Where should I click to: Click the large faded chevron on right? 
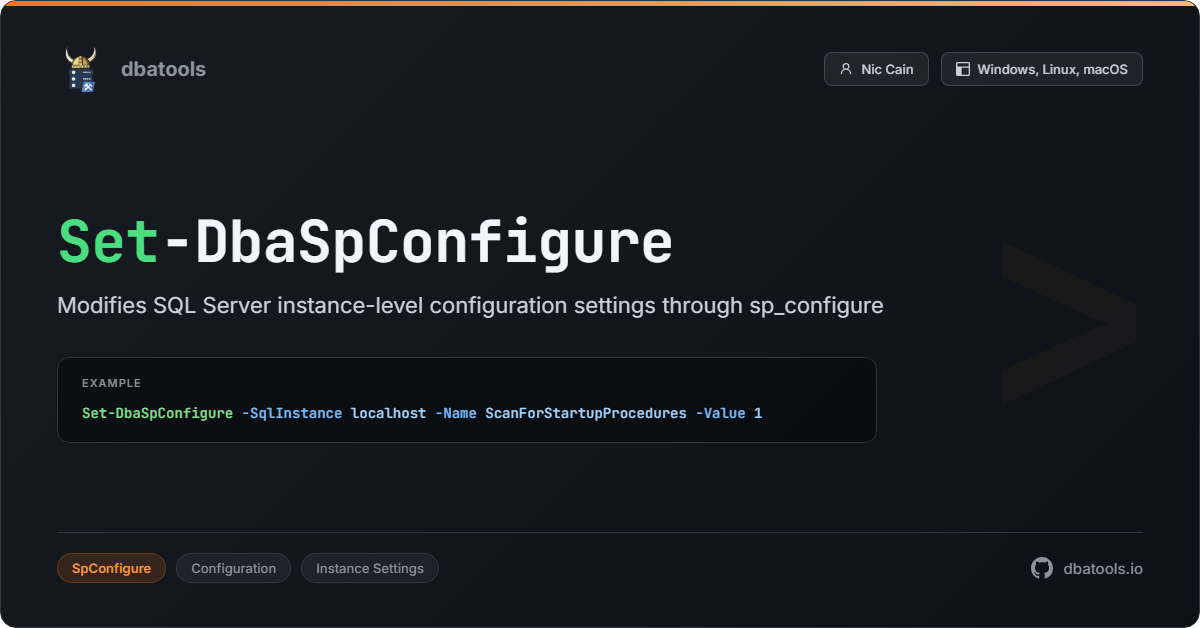pyautogui.click(x=1068, y=323)
